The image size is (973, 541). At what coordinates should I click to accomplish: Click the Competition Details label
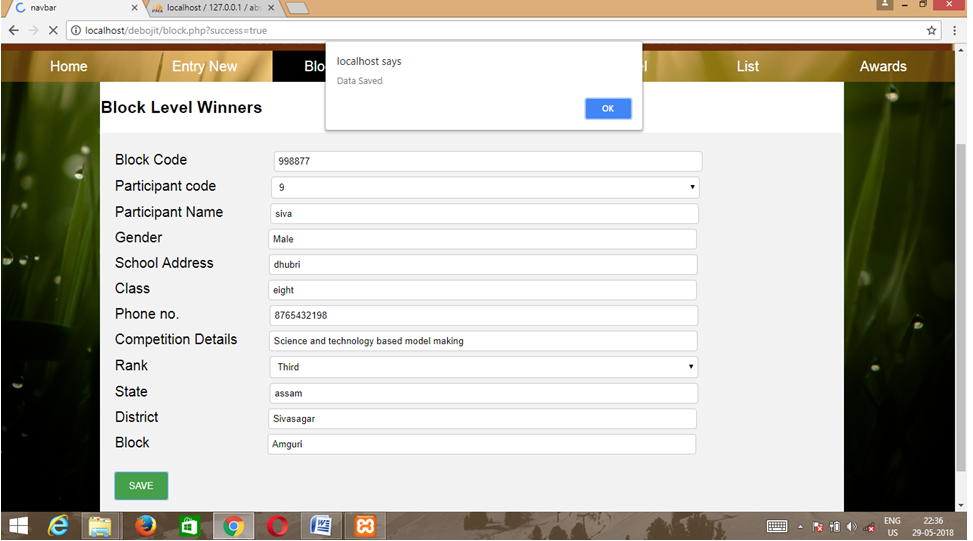click(x=176, y=339)
